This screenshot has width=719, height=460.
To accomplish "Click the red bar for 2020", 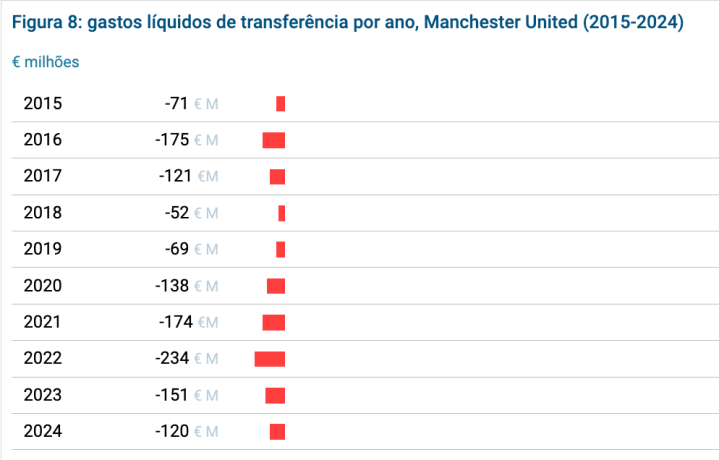I will (x=276, y=286).
